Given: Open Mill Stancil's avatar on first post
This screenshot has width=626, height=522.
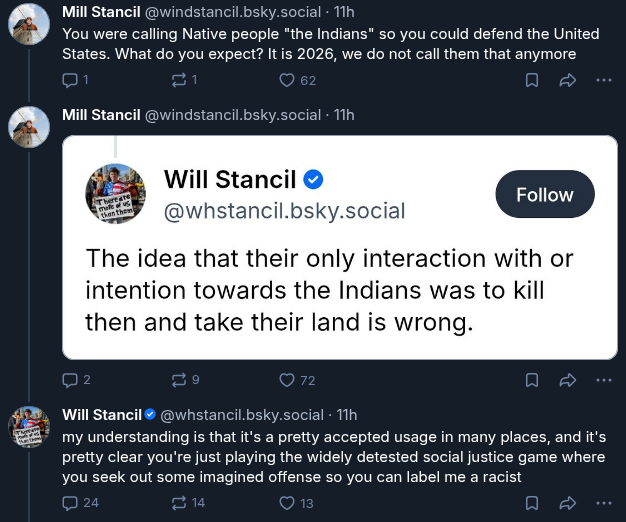Looking at the screenshot, I should [29, 23].
